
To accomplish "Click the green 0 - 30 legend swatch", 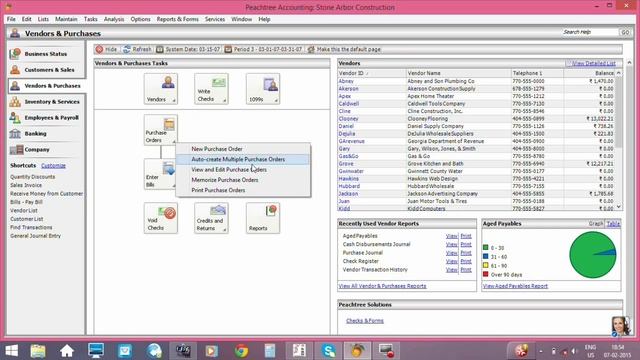I will click(x=486, y=247).
